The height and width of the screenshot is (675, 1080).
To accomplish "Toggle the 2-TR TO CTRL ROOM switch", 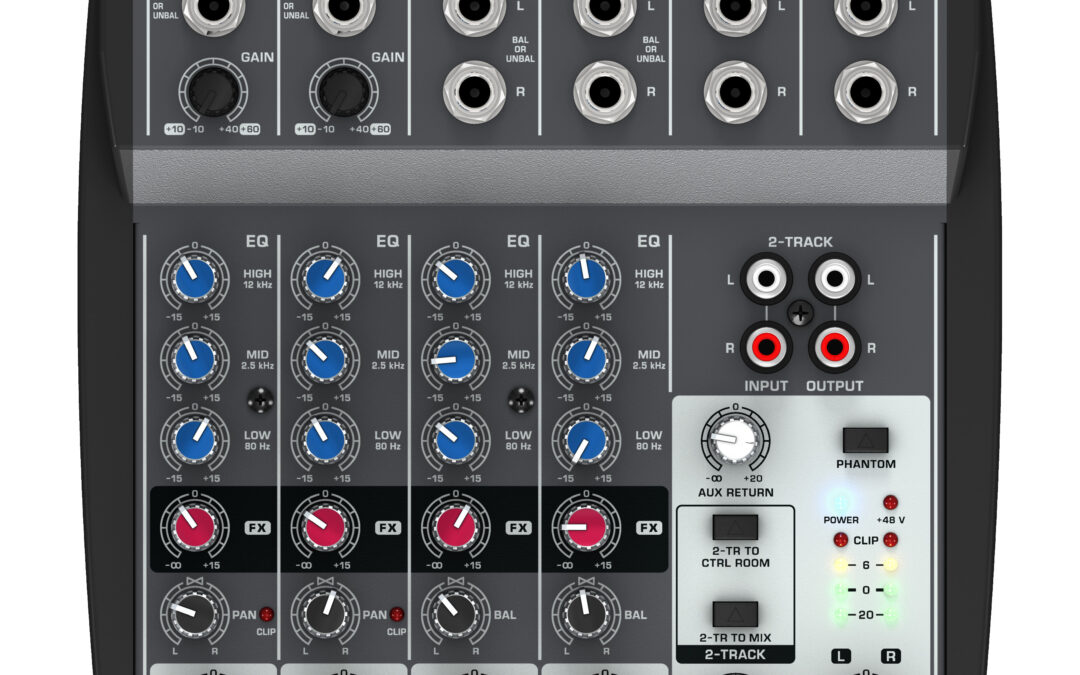I will (x=734, y=527).
